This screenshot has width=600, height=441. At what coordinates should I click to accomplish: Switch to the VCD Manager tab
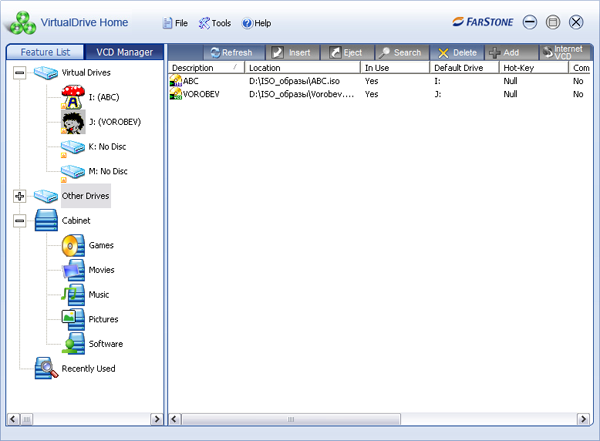pos(124,52)
